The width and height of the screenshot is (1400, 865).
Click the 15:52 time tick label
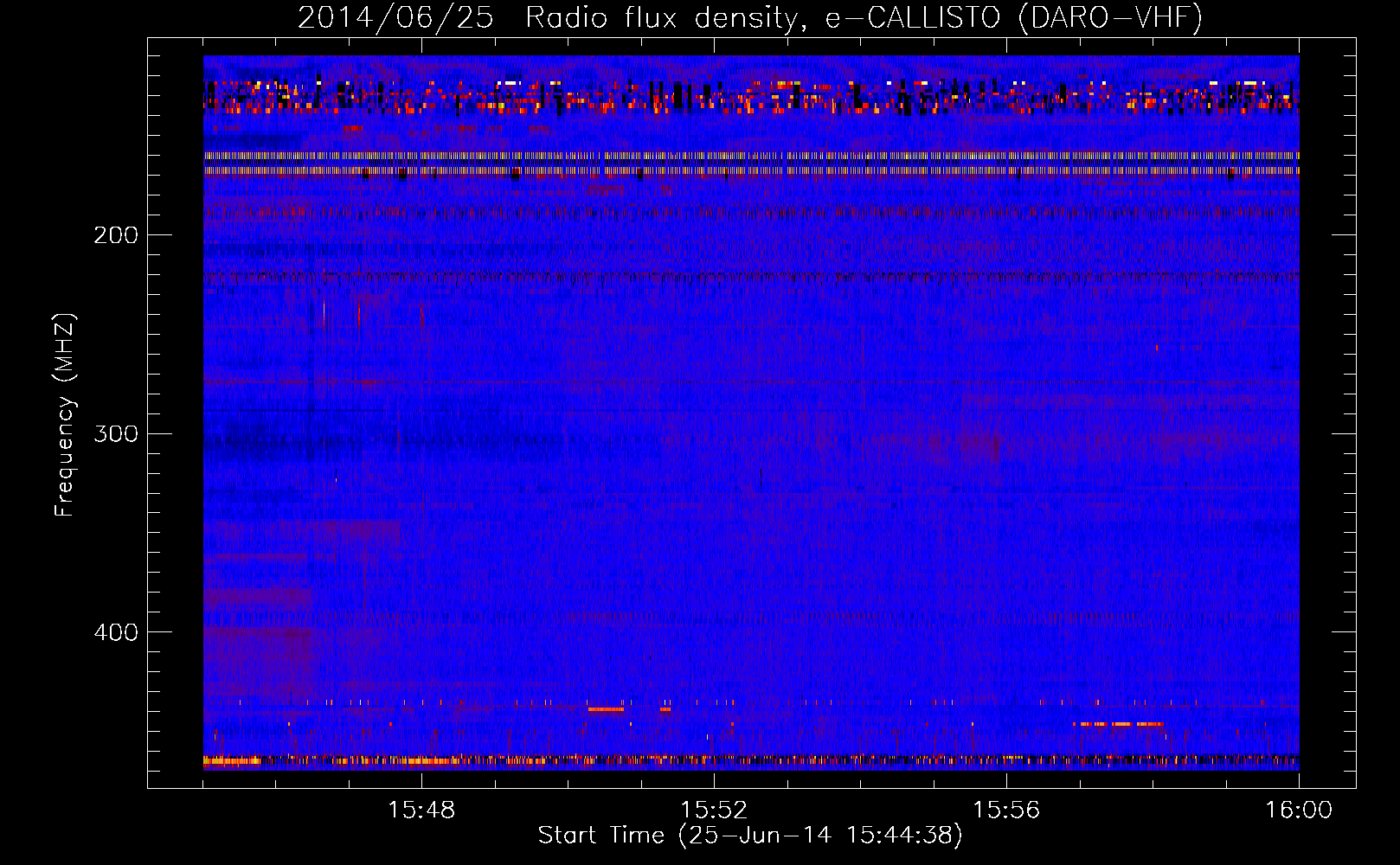[714, 810]
